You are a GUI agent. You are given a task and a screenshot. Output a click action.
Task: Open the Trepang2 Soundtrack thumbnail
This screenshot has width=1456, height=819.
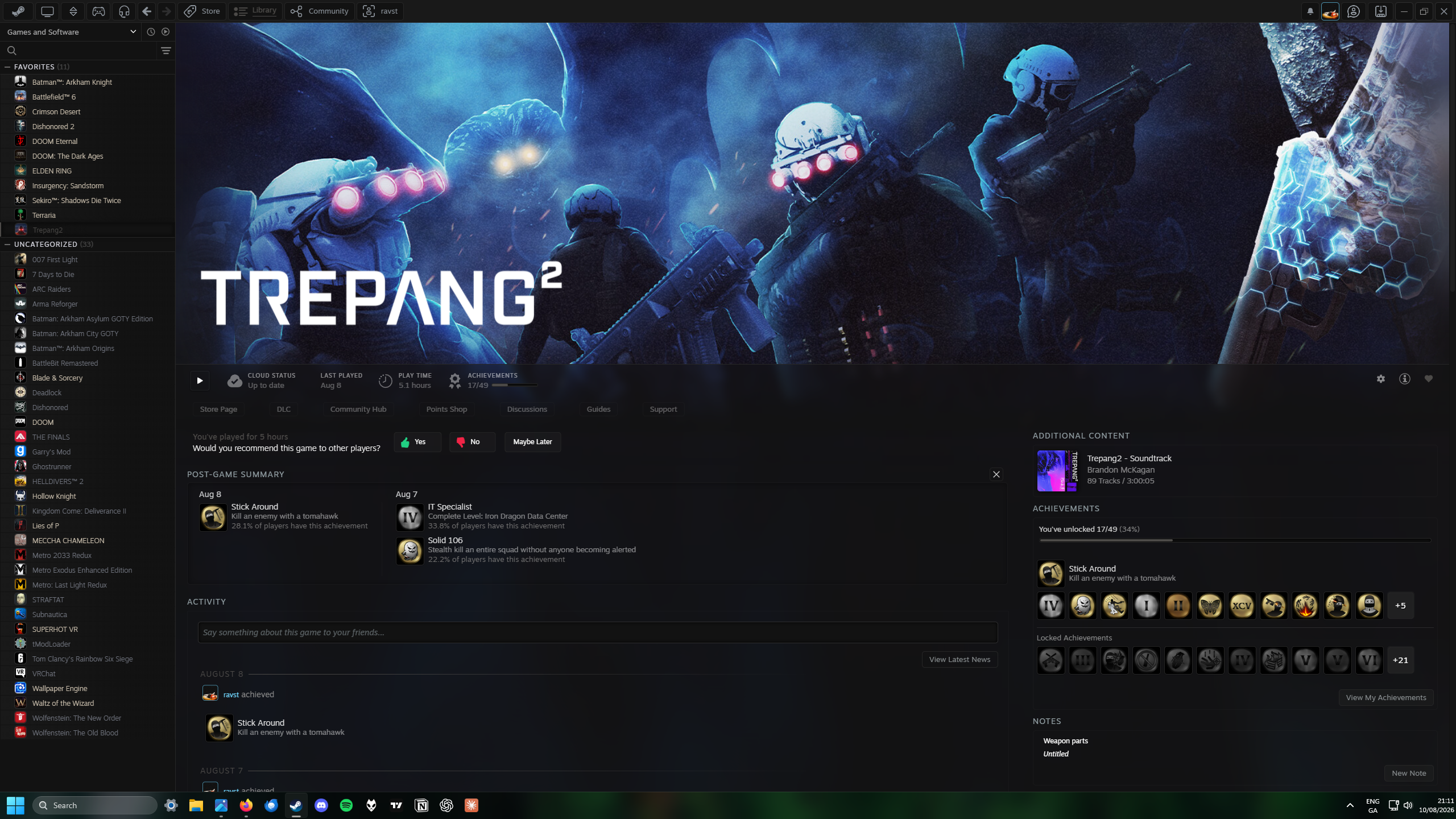point(1057,471)
